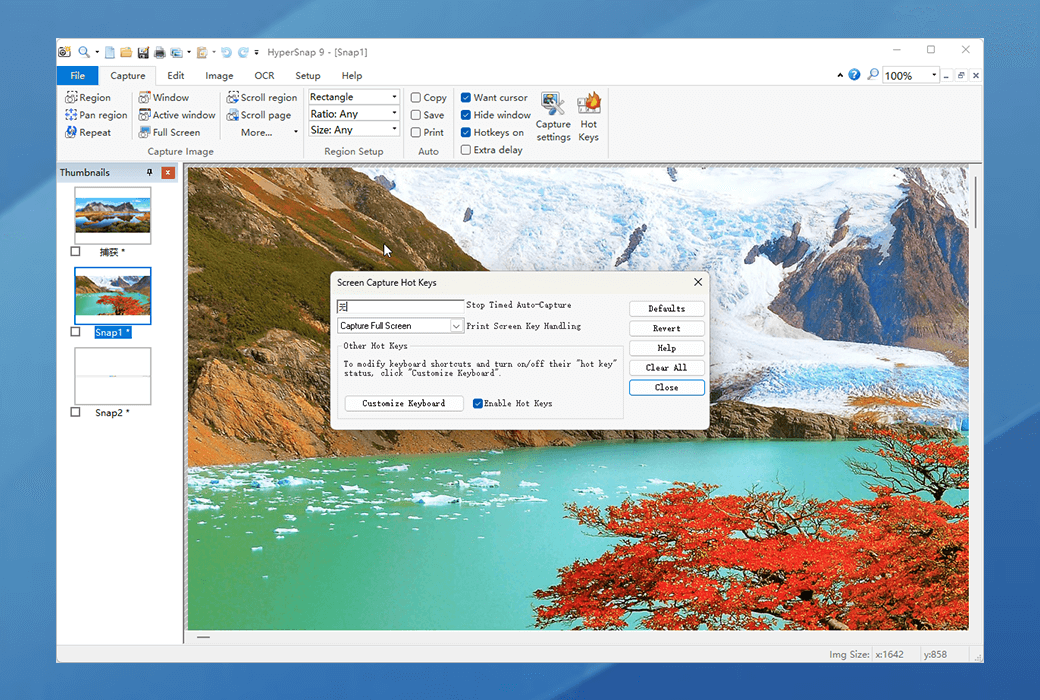Click the paste clipboard icon in quick access toolbar
This screenshot has height=700, width=1040.
coord(202,52)
